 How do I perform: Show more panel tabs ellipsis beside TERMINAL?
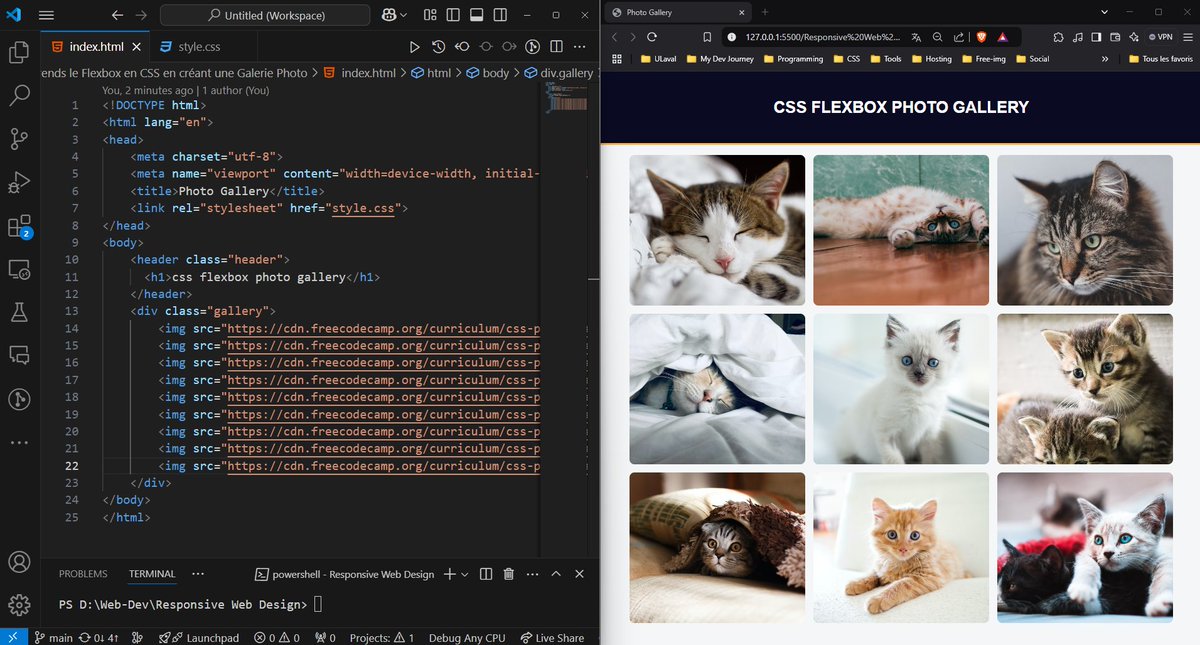[198, 574]
